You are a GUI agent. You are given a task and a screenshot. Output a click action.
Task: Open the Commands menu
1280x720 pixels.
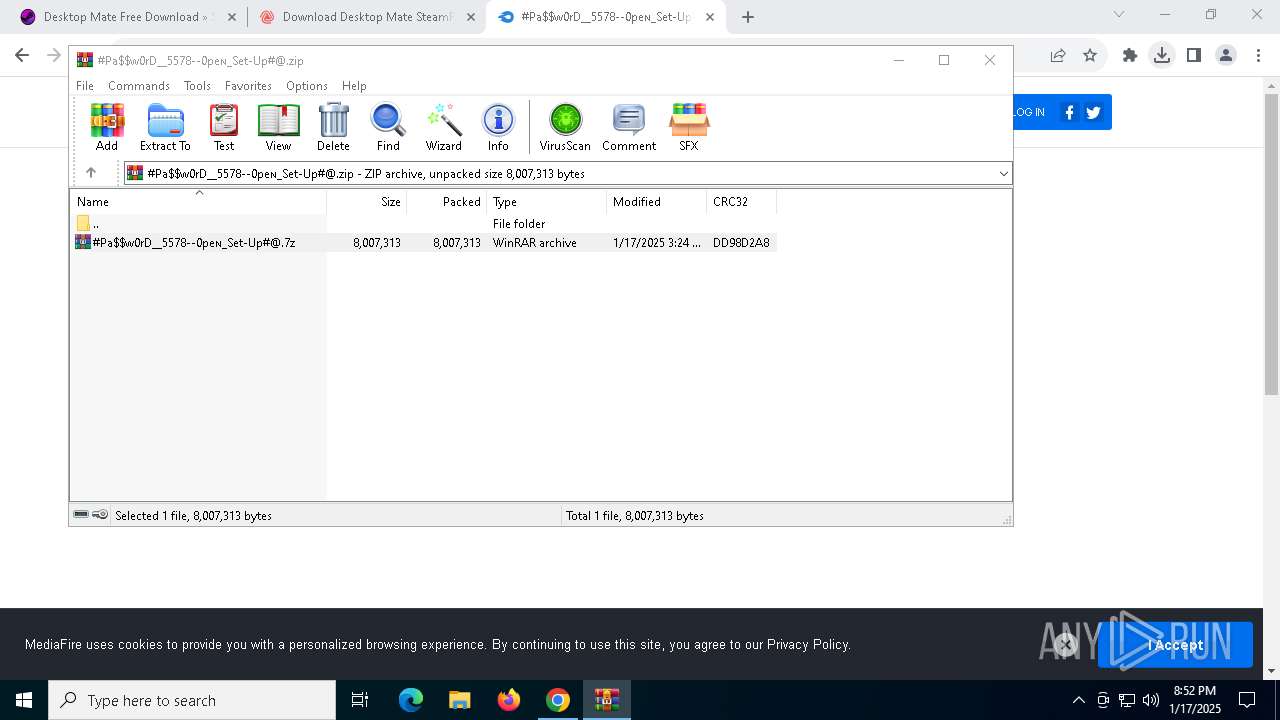pyautogui.click(x=139, y=86)
